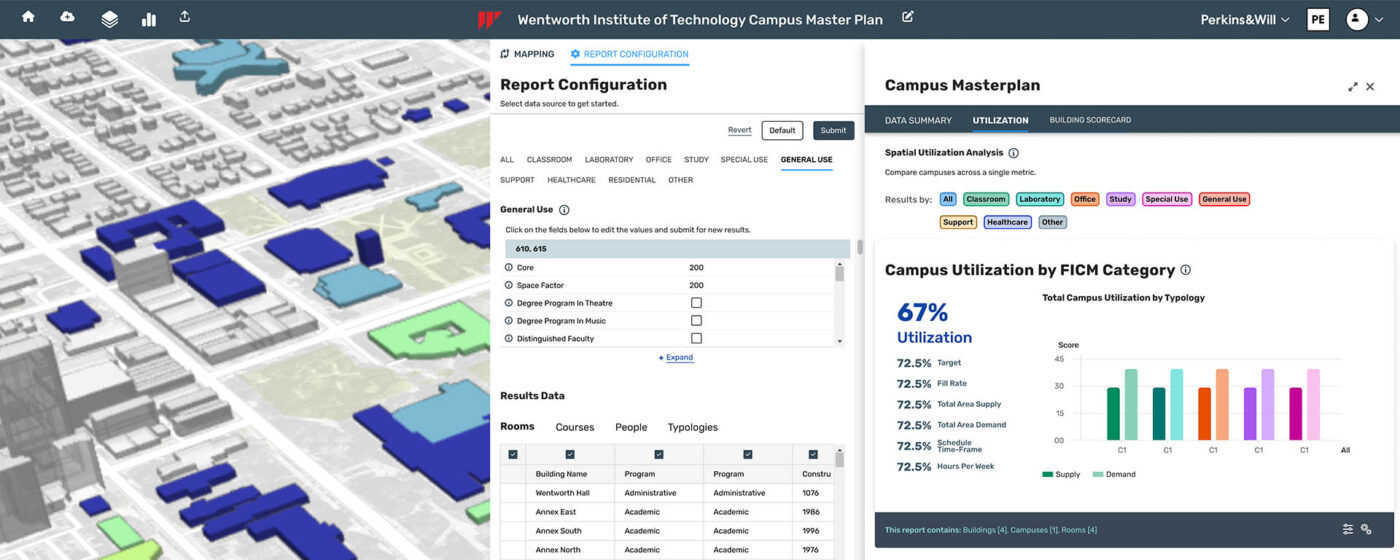Open the Perkins&Will organization dropdown
Viewport: 1400px width, 560px height.
point(1244,19)
